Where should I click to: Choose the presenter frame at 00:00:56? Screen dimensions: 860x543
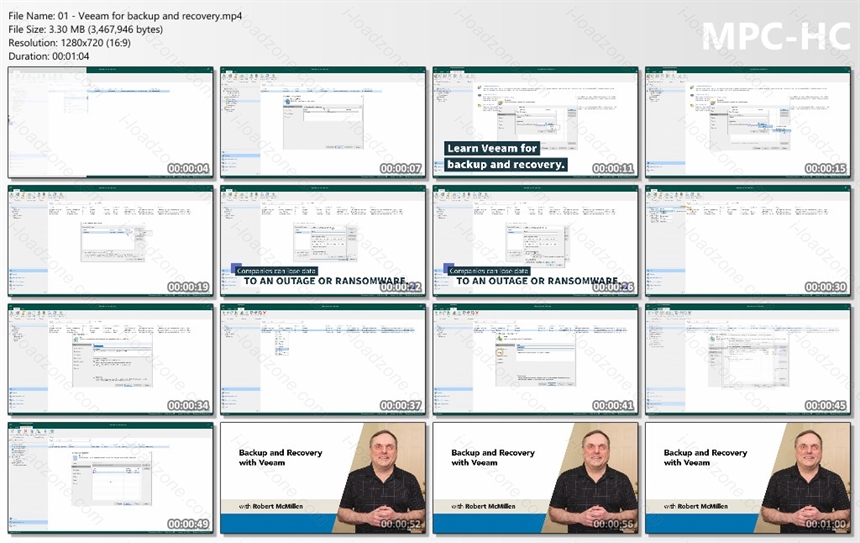pos(535,478)
